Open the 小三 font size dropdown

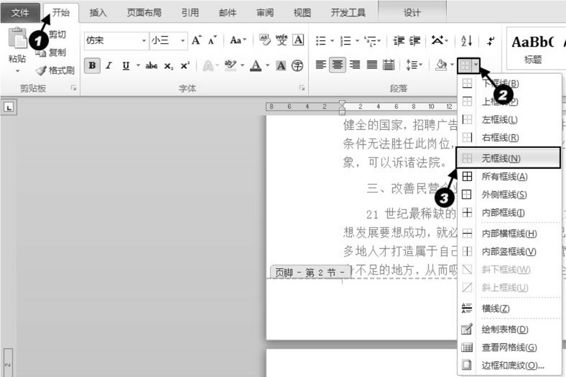pyautogui.click(x=183, y=40)
